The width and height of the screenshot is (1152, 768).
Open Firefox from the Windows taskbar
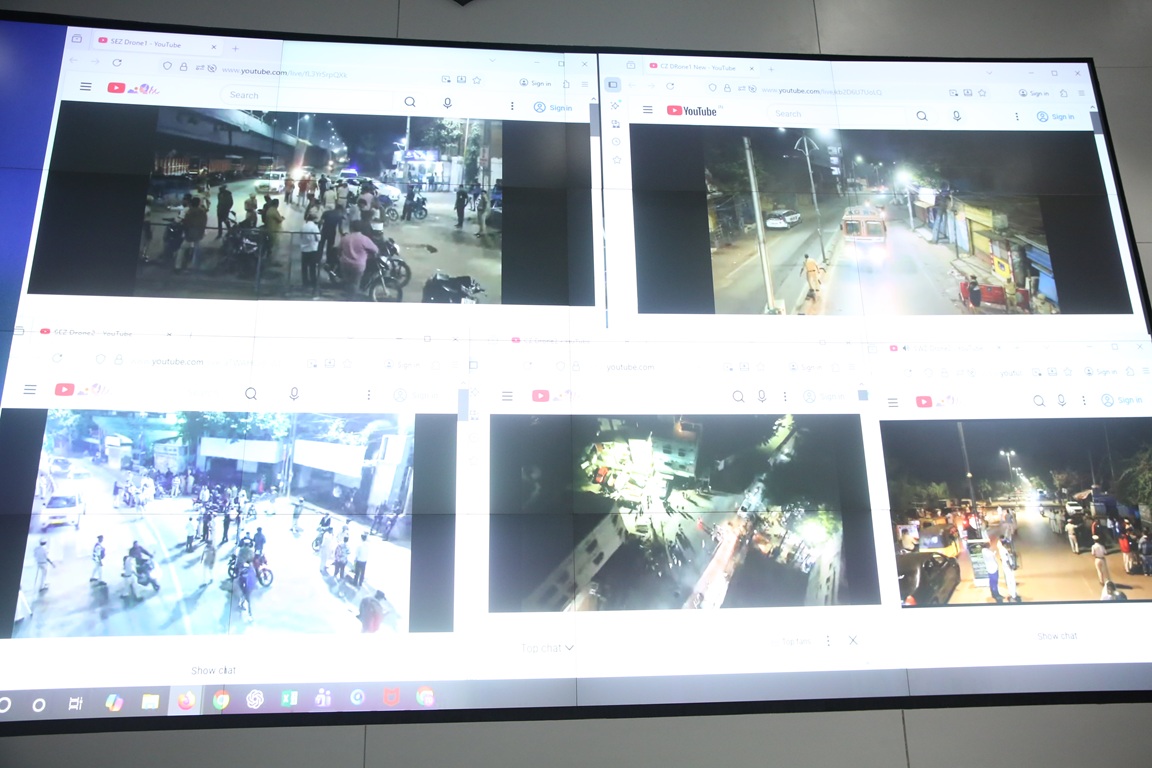coord(186,701)
